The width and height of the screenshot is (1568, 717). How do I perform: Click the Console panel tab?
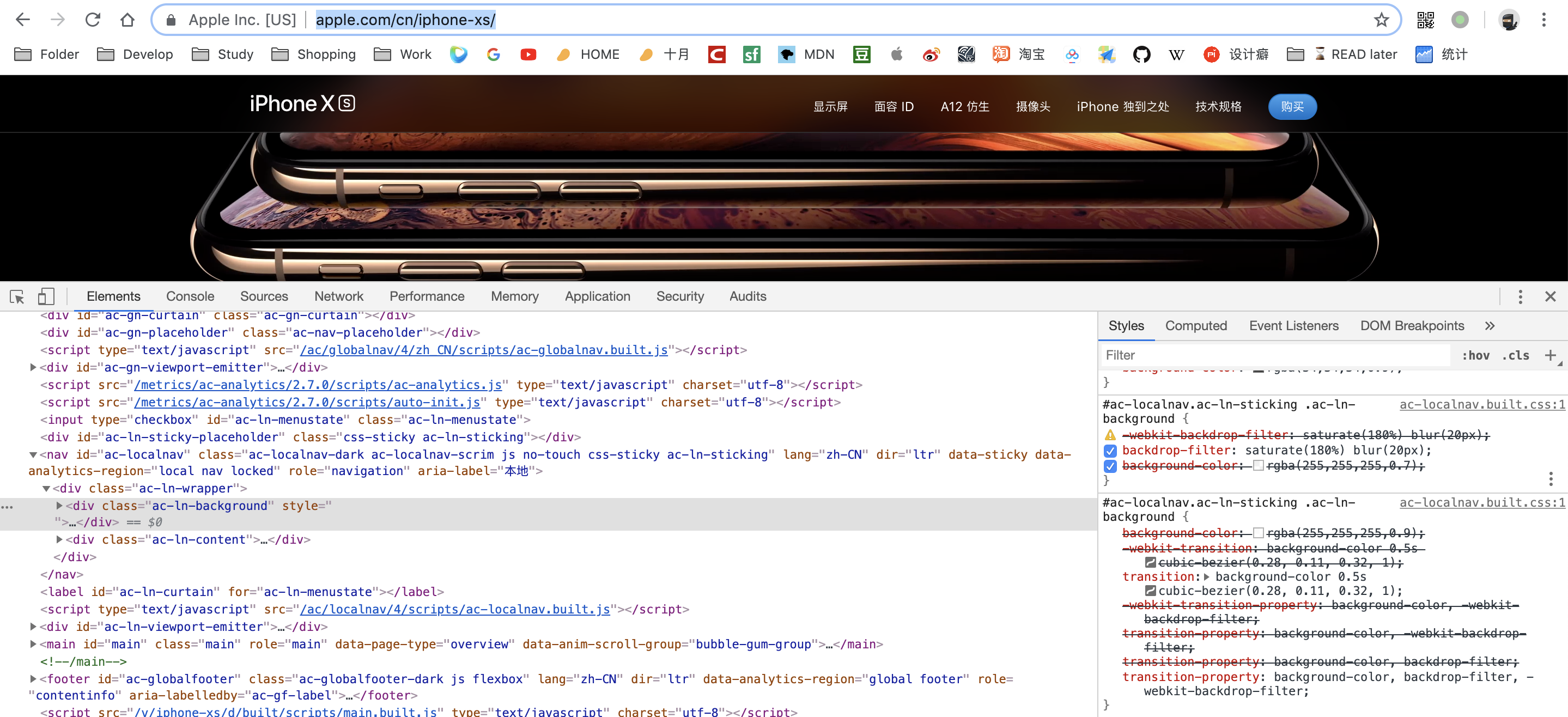point(191,296)
